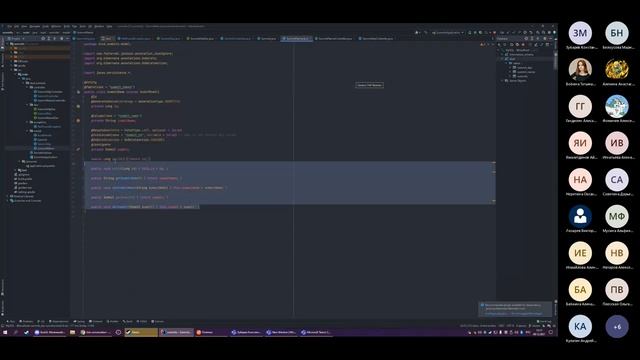Viewport: 640px width, 360px height.
Task: Select participant avatar with initials КА
Action: tap(580, 327)
